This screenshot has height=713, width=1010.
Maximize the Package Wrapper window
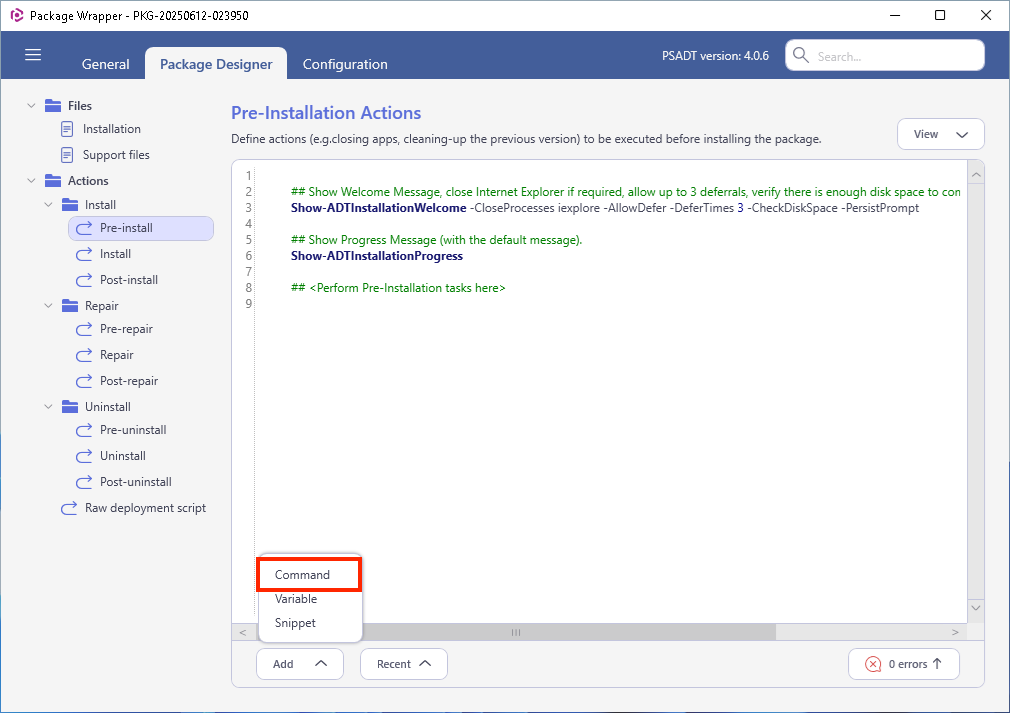tap(940, 15)
